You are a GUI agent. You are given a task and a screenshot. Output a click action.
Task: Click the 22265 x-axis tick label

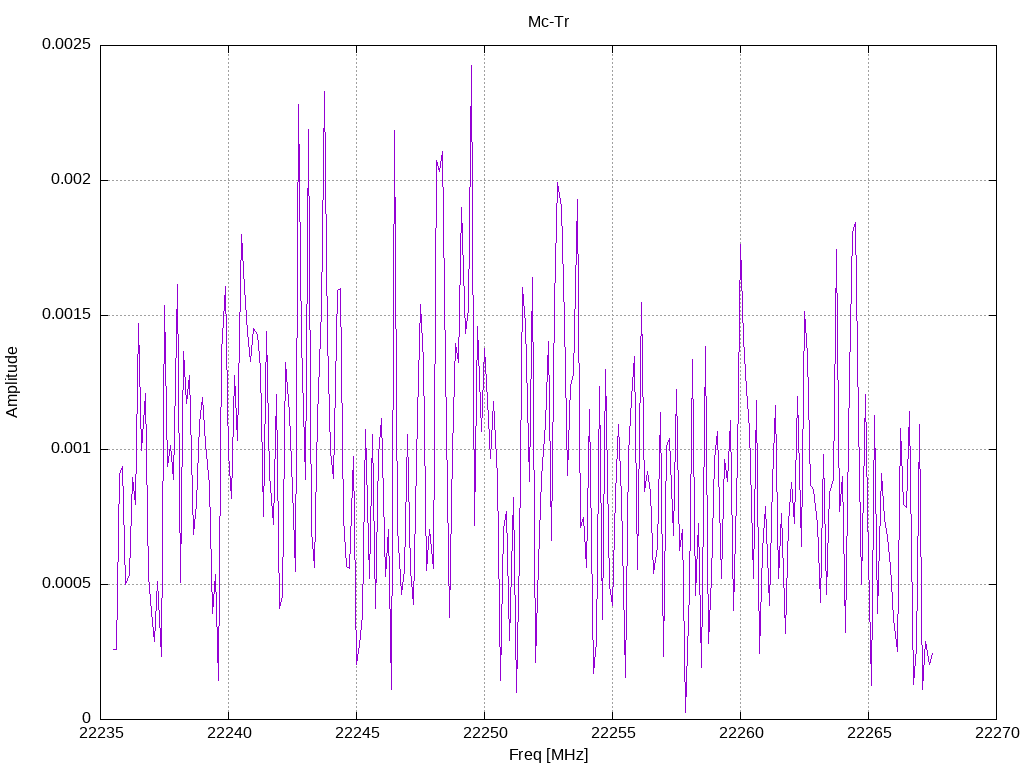pos(869,733)
